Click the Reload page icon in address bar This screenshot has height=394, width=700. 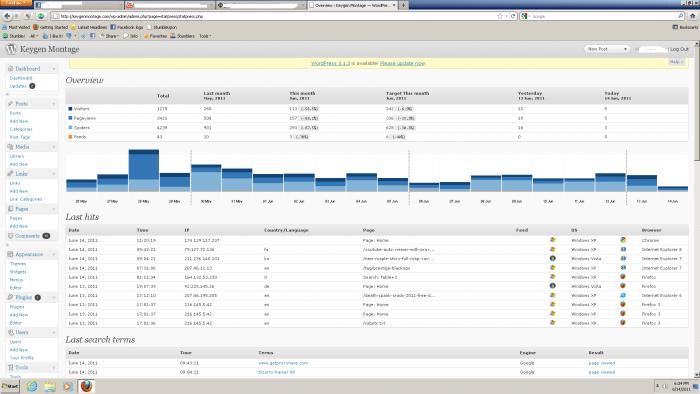[x=513, y=16]
